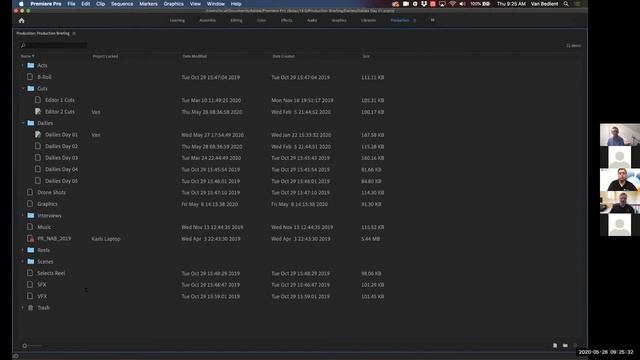This screenshot has width=640, height=360.
Task: Select the top participant video thumbnail
Action: click(620, 135)
